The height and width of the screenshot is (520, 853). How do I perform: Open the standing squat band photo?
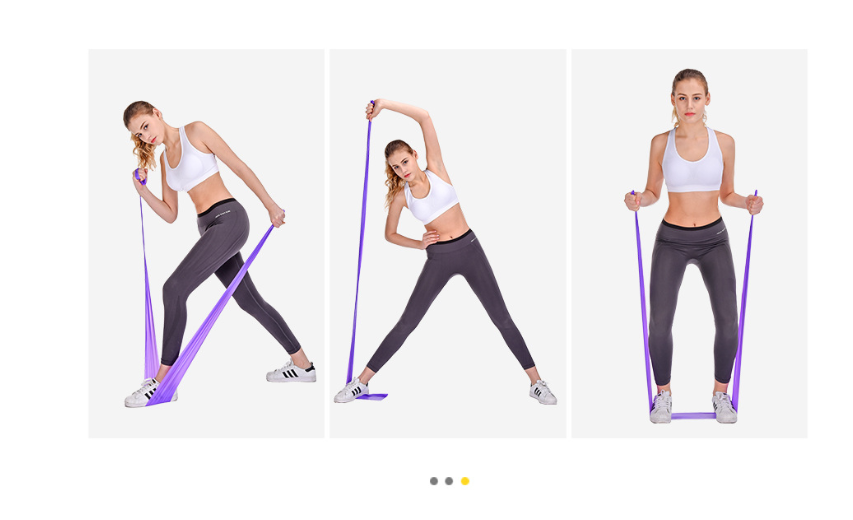689,243
